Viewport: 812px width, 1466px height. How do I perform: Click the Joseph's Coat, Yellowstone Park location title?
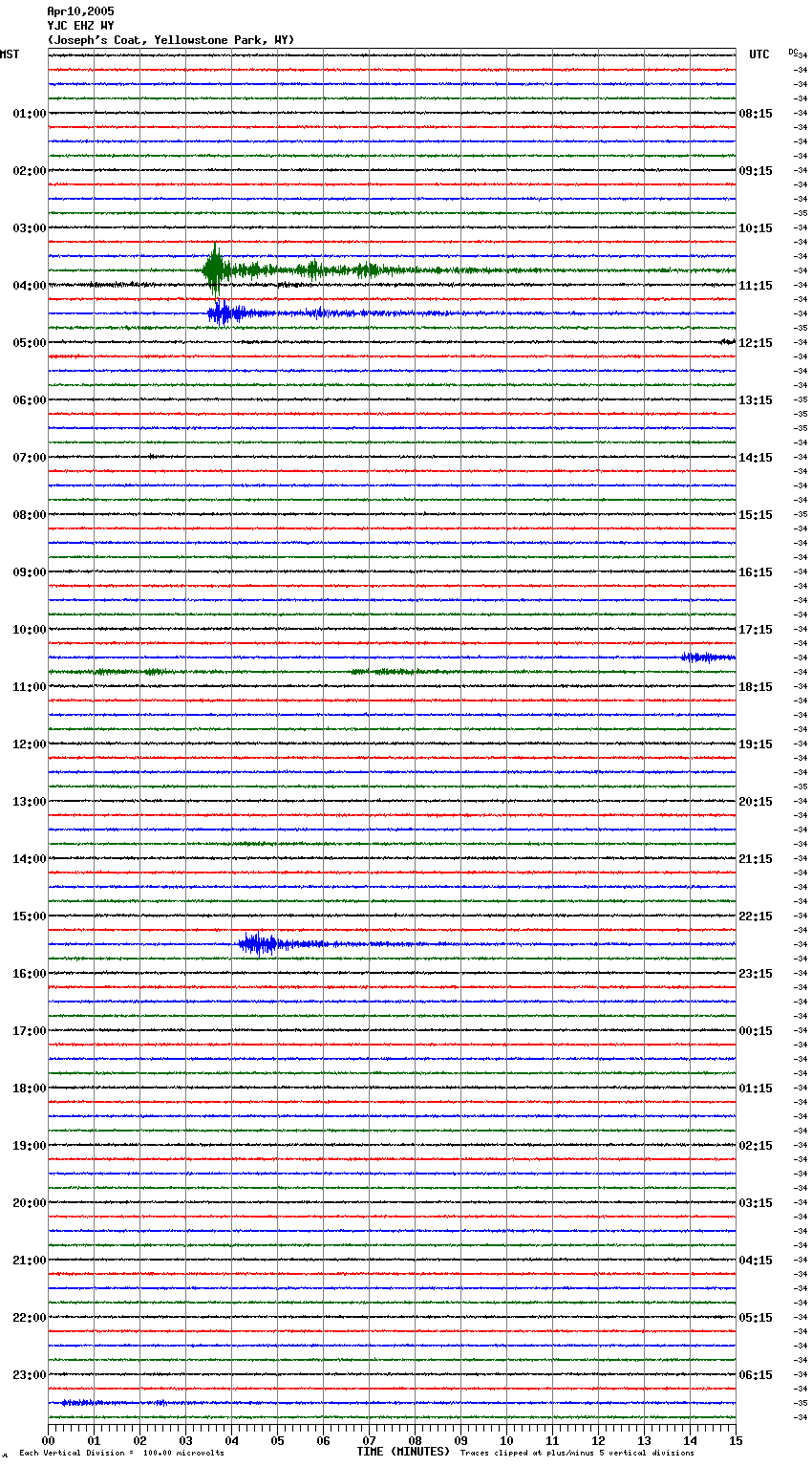tap(171, 40)
